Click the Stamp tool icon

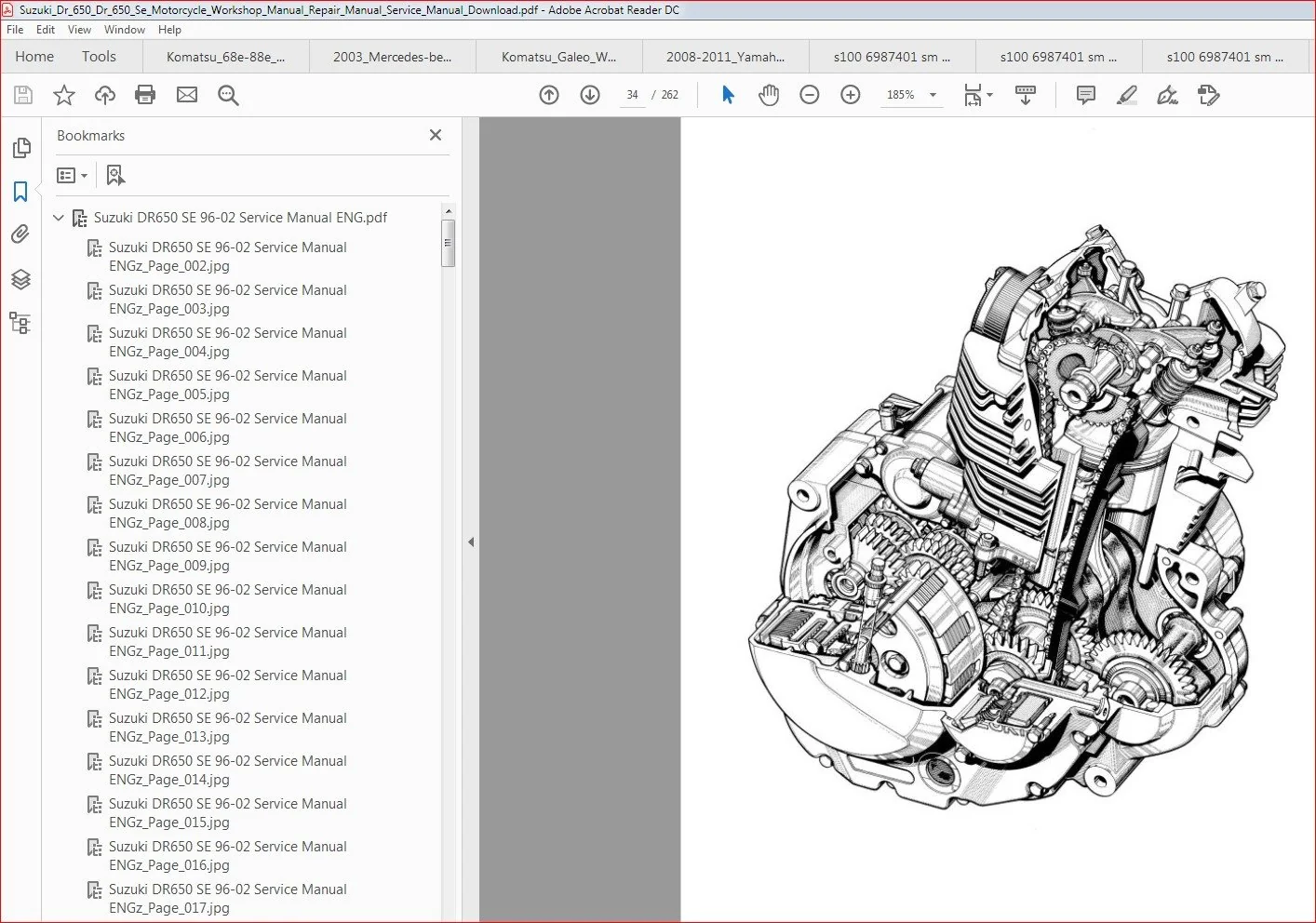(x=1209, y=95)
